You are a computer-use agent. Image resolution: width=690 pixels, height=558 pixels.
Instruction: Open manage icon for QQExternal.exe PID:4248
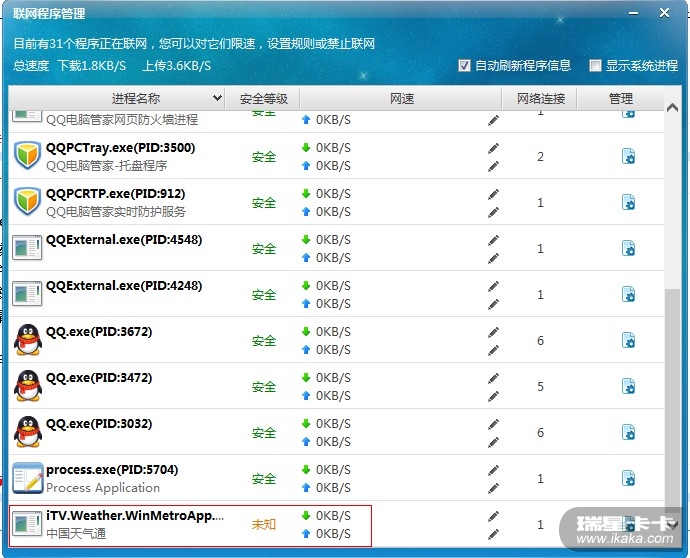pyautogui.click(x=628, y=294)
